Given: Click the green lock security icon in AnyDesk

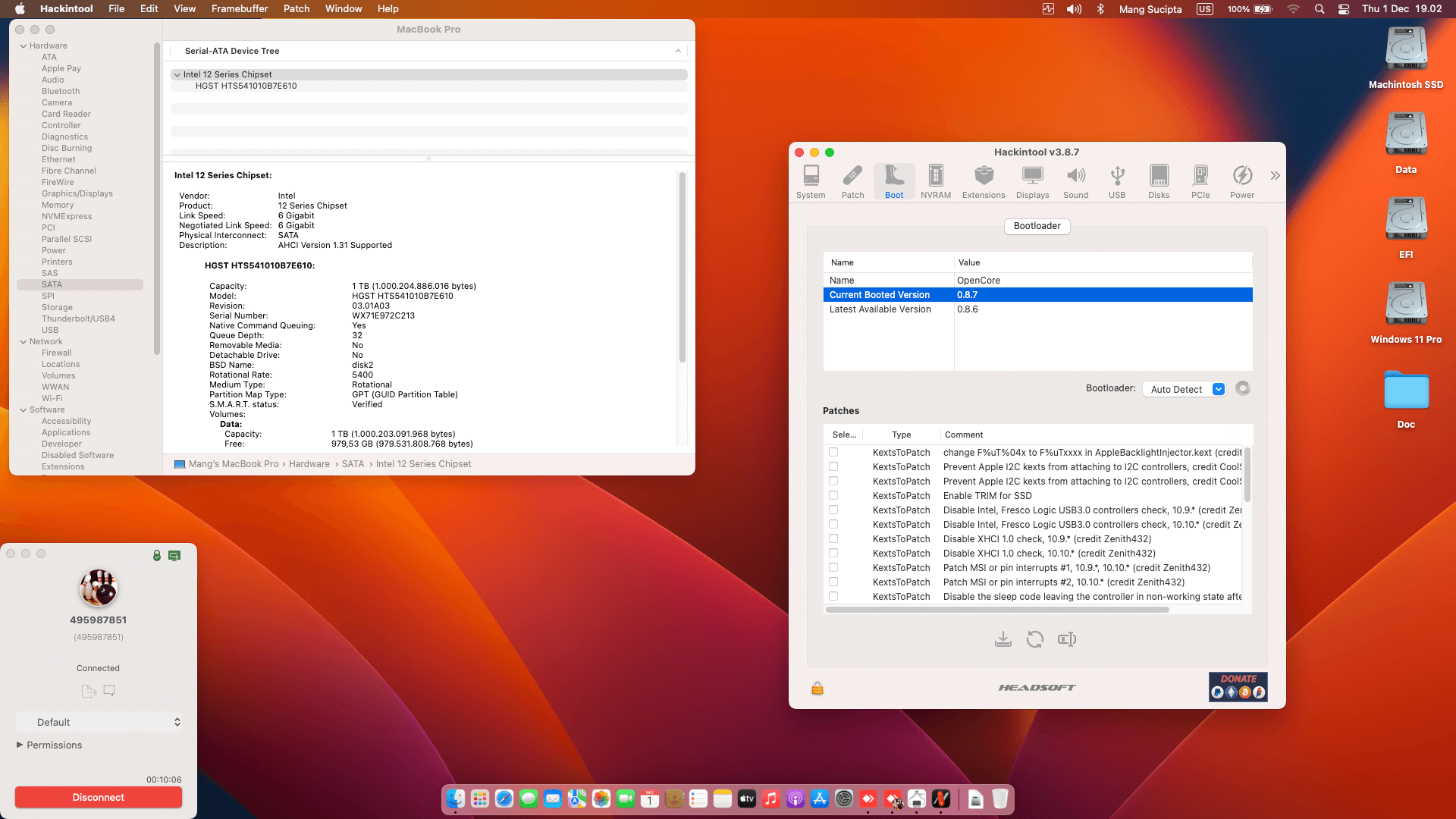Looking at the screenshot, I should (x=157, y=556).
